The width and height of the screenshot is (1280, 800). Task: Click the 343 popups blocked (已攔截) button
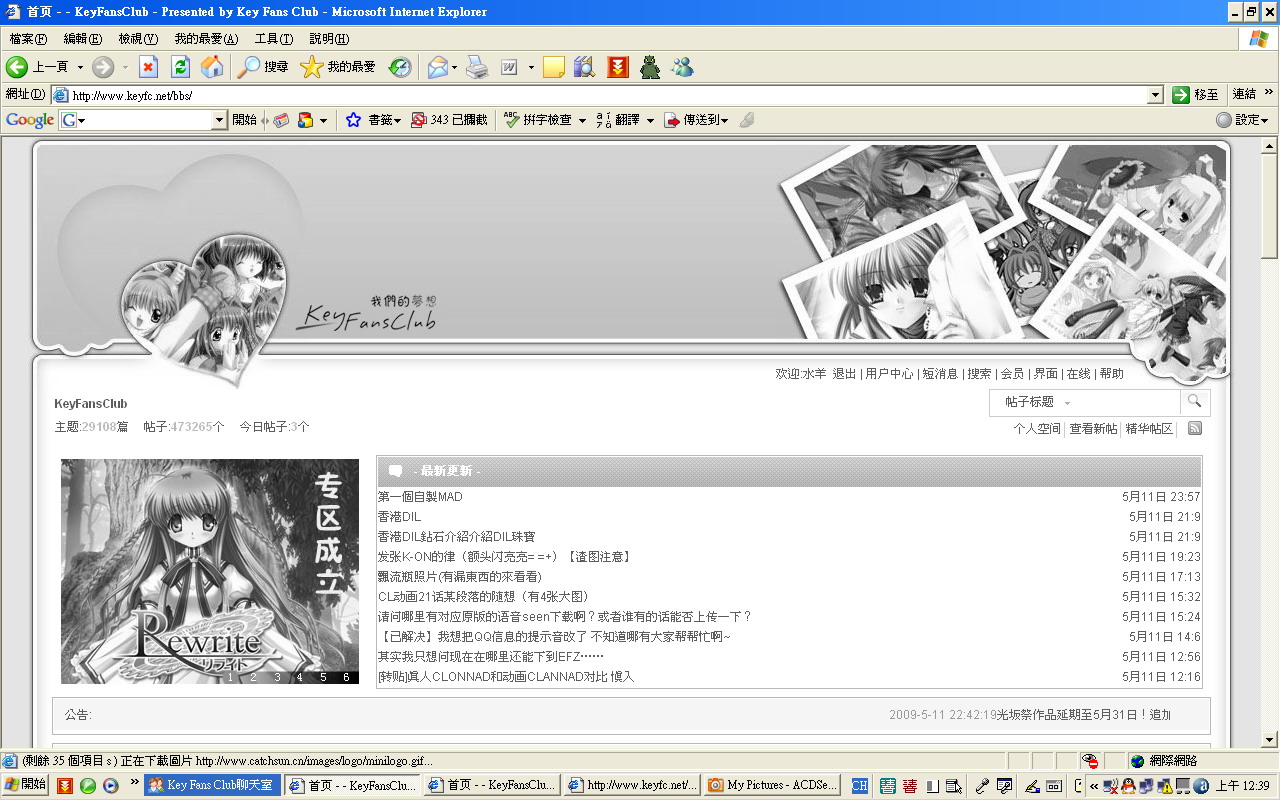click(449, 120)
